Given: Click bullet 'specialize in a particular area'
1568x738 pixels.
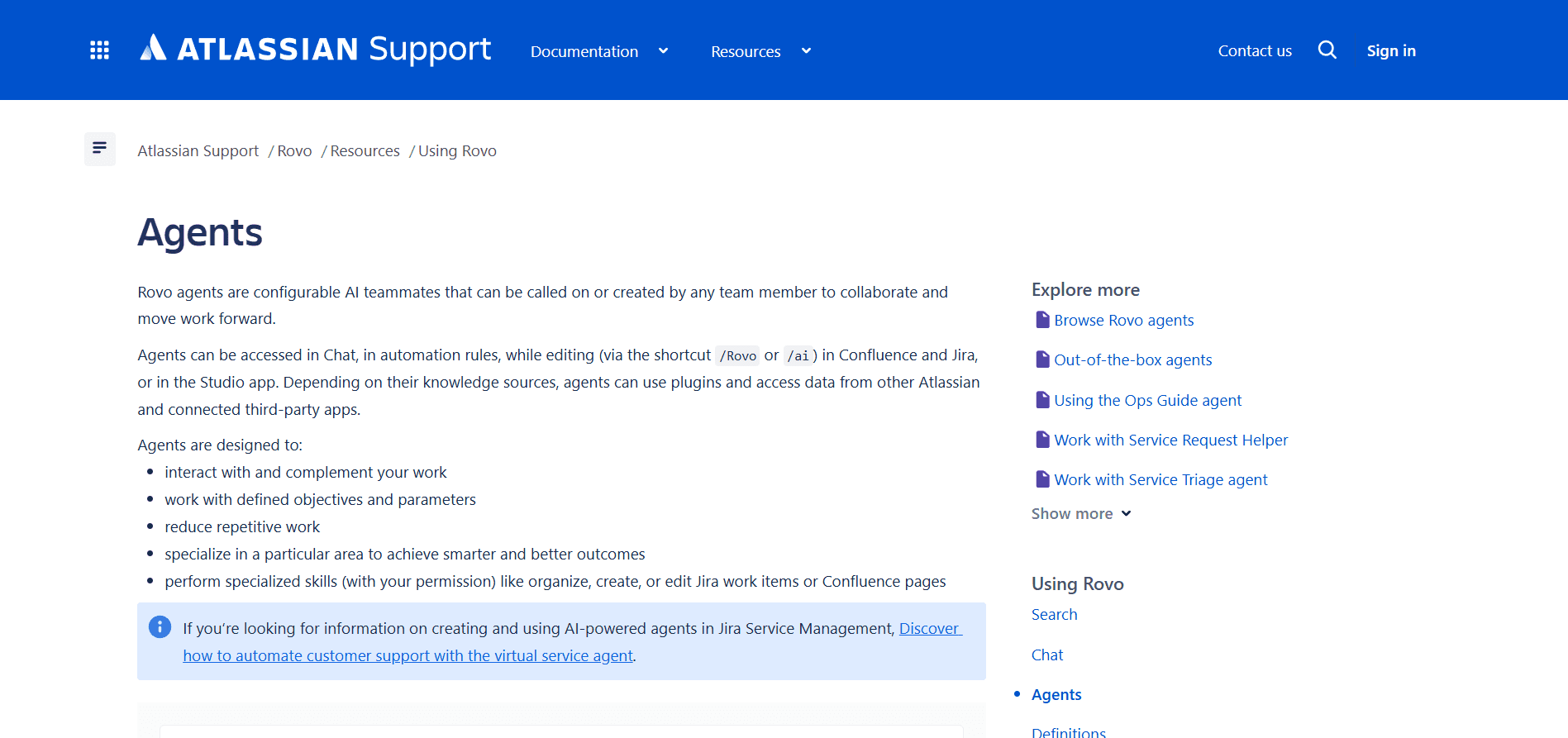Looking at the screenshot, I should tap(404, 555).
